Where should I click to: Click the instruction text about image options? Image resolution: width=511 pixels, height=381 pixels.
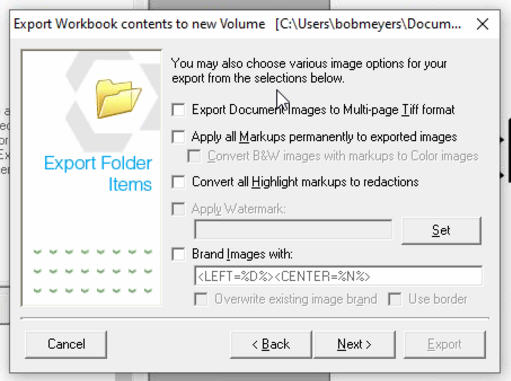[309, 71]
